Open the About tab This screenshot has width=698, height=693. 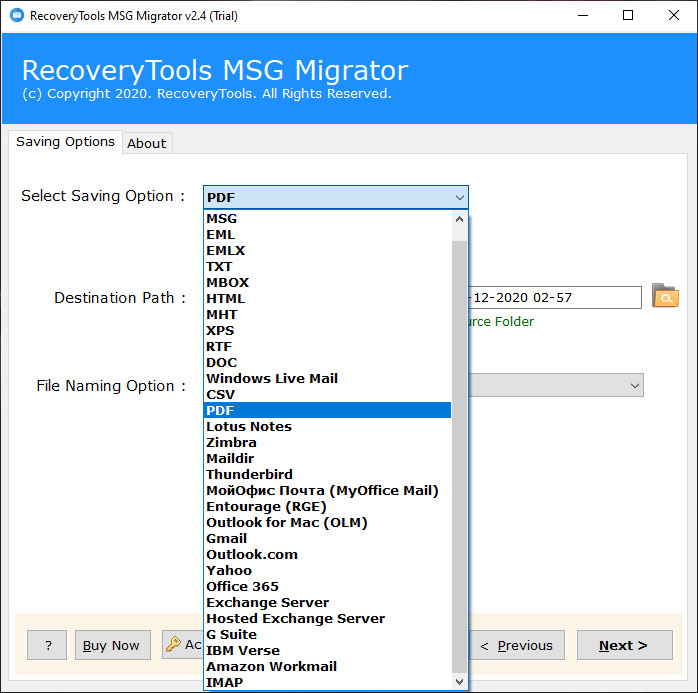click(146, 143)
